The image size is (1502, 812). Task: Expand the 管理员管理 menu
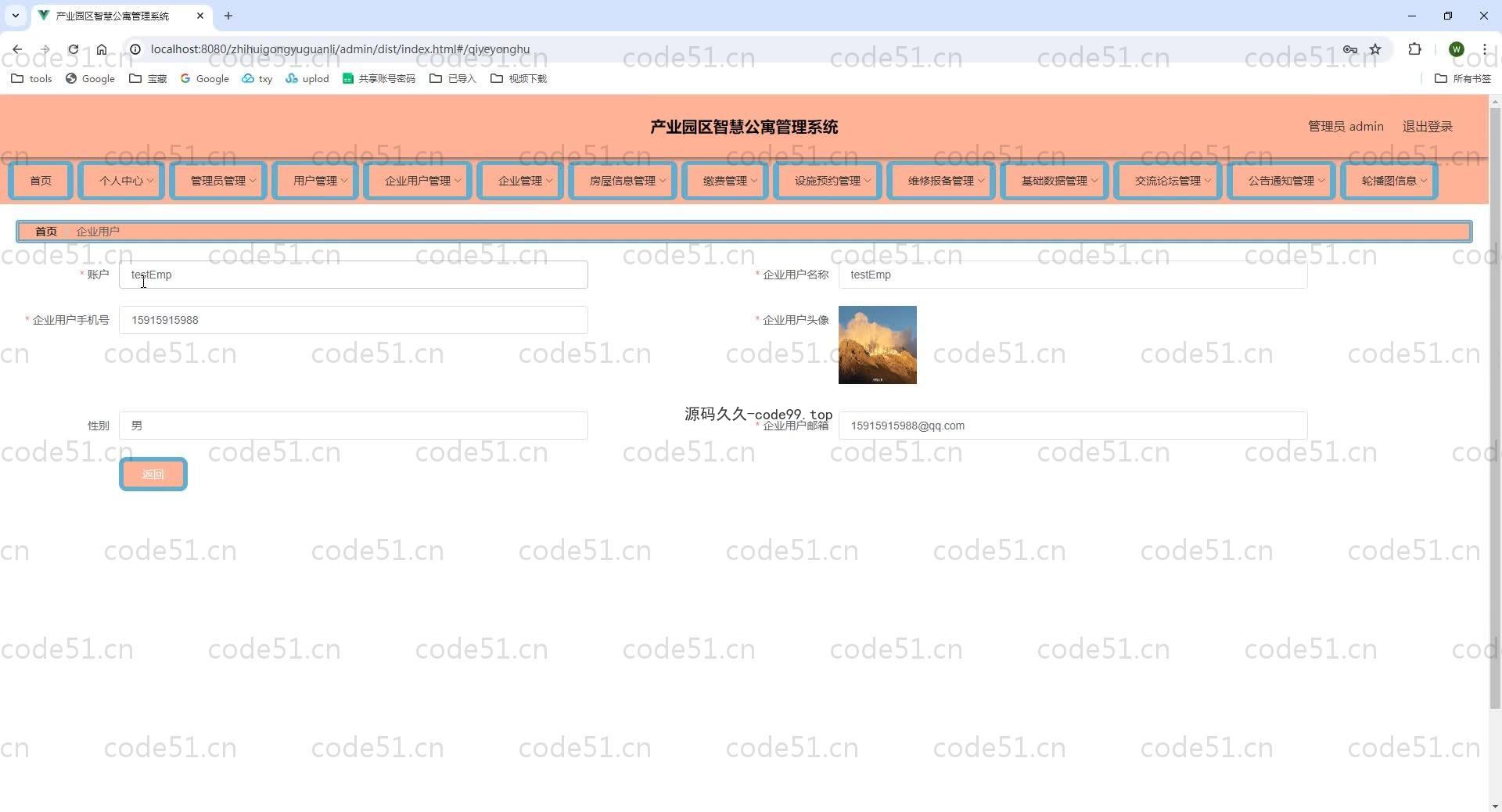218,181
